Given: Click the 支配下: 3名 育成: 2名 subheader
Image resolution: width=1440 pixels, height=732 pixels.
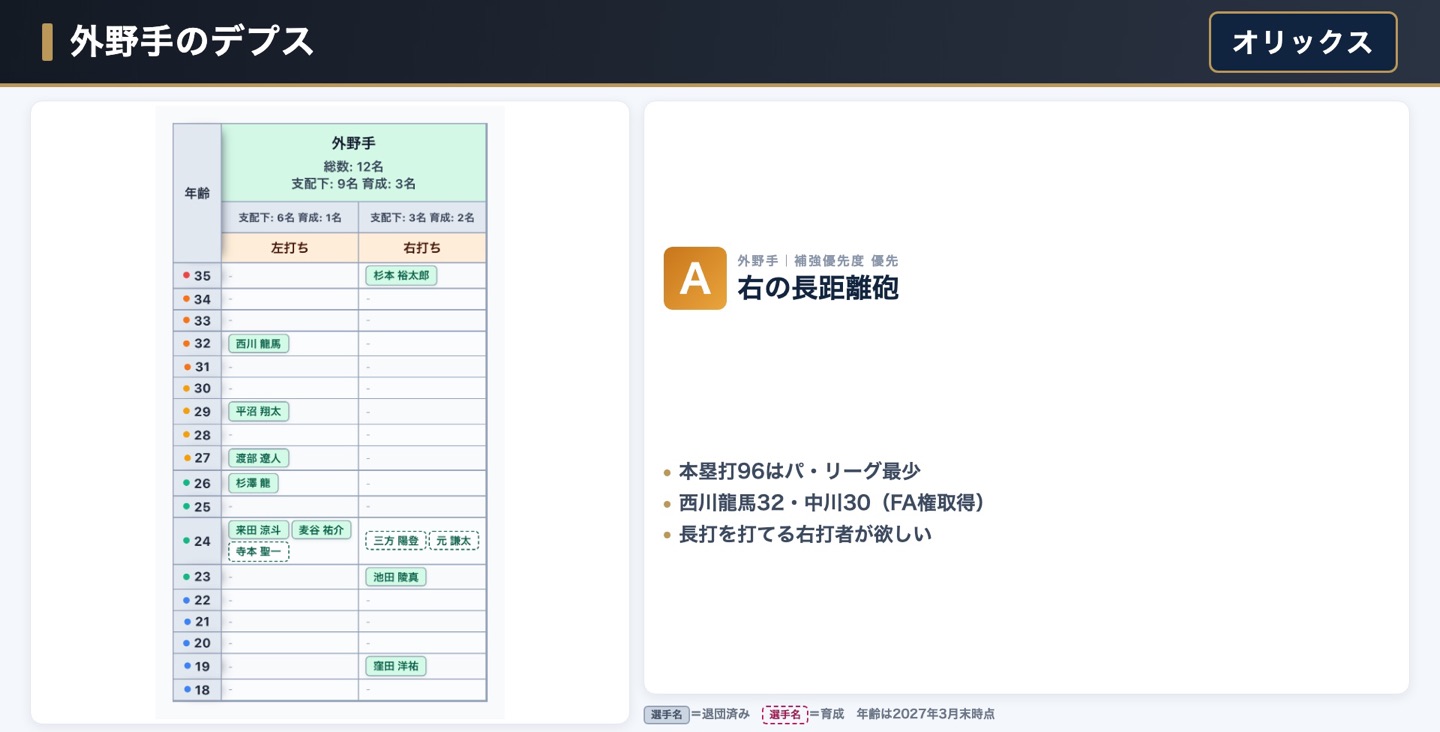Looking at the screenshot, I should click(x=422, y=218).
